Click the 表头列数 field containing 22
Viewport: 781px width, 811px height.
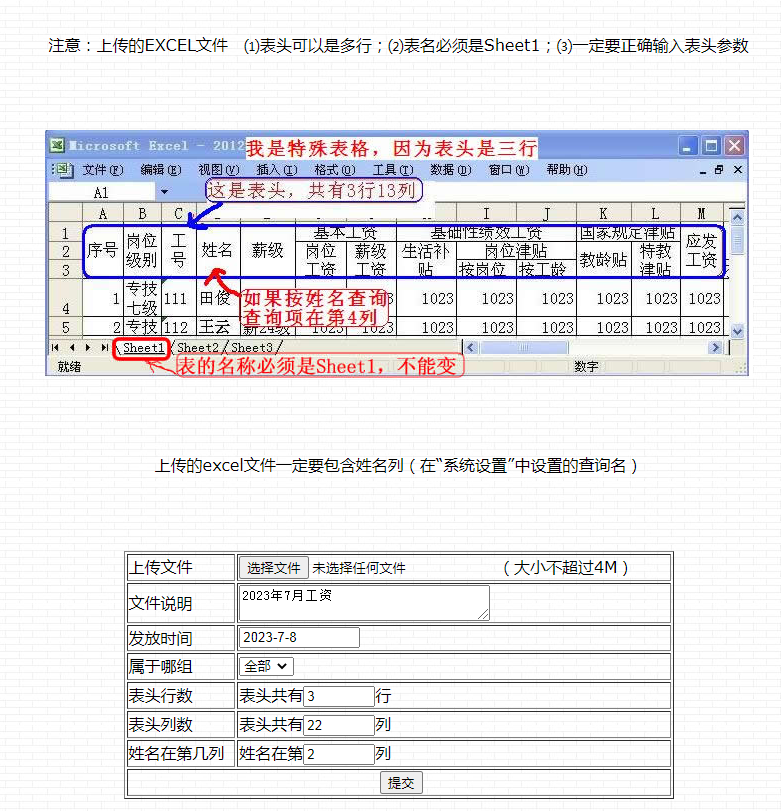pyautogui.click(x=339, y=725)
